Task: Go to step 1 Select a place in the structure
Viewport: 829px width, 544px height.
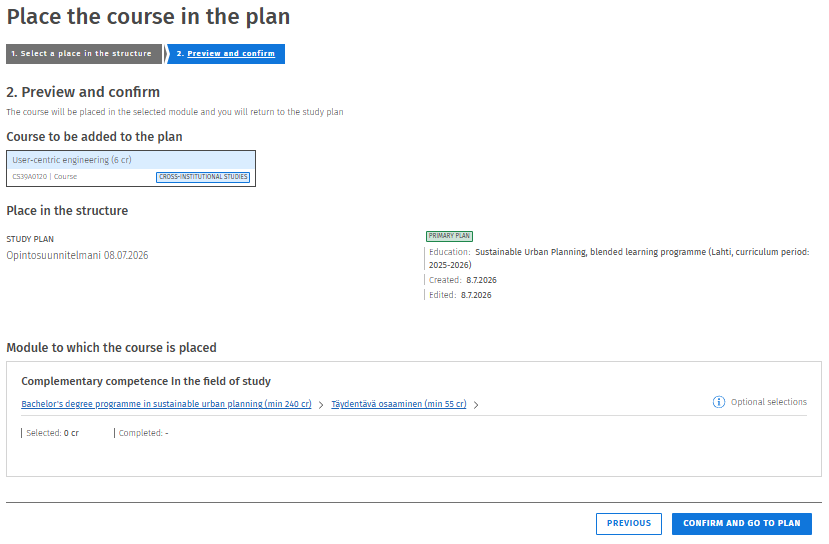Action: [x=84, y=53]
